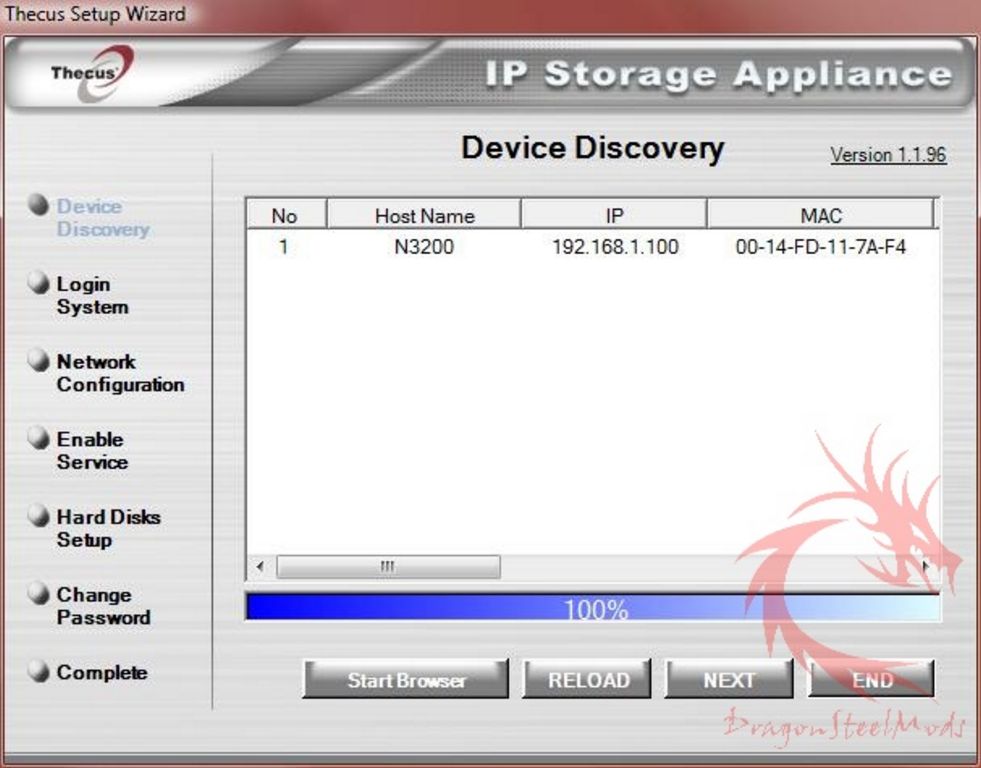Open the Version 1.1.96 link

click(x=888, y=154)
